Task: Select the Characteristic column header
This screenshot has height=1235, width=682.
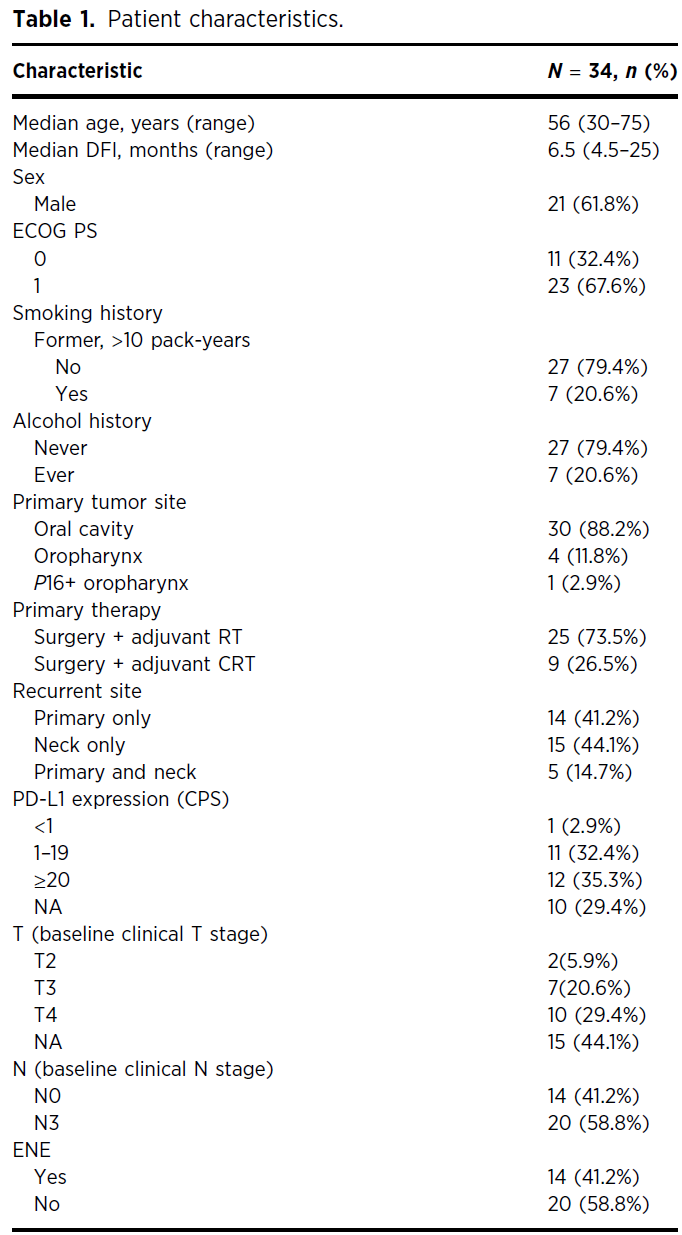Action: [78, 71]
